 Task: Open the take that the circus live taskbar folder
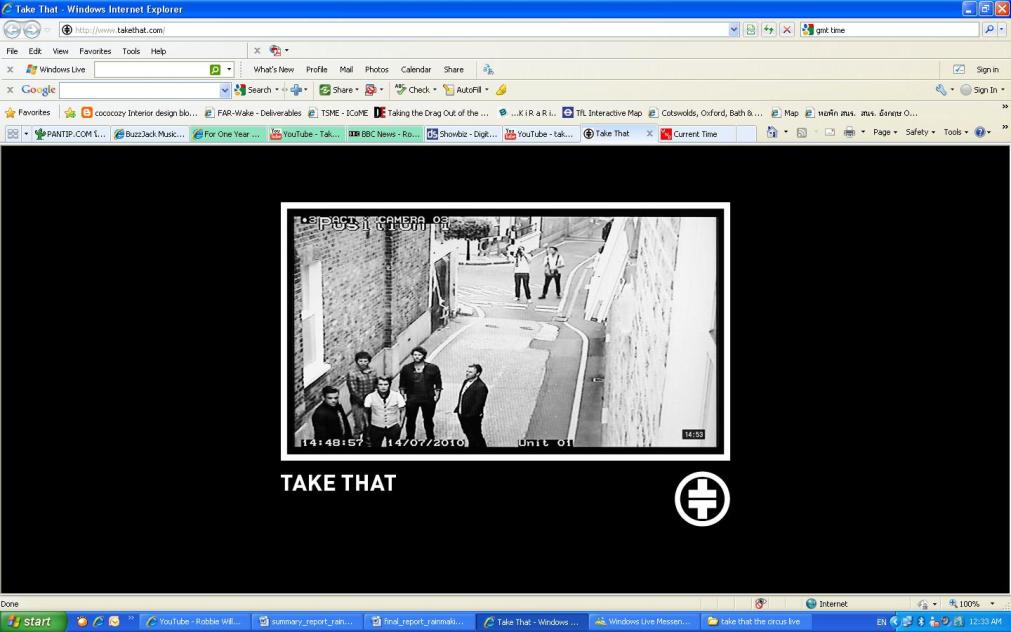point(755,622)
